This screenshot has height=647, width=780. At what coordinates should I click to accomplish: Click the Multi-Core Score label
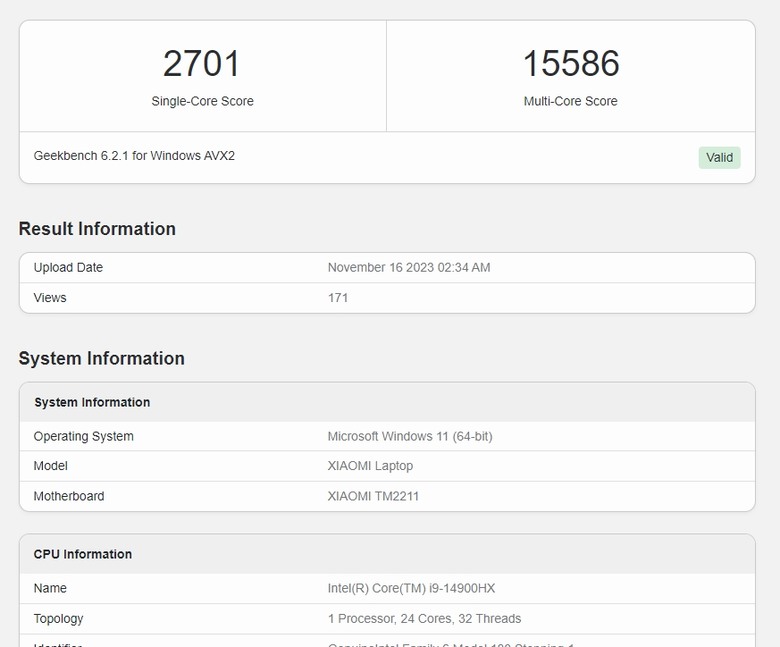click(x=571, y=101)
